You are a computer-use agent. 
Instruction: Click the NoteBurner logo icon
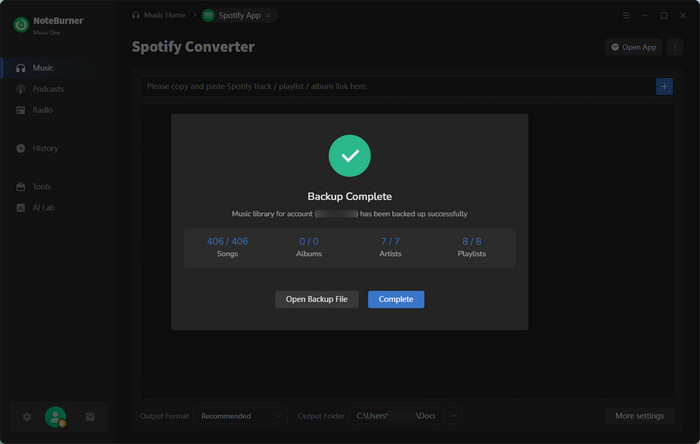[x=21, y=25]
